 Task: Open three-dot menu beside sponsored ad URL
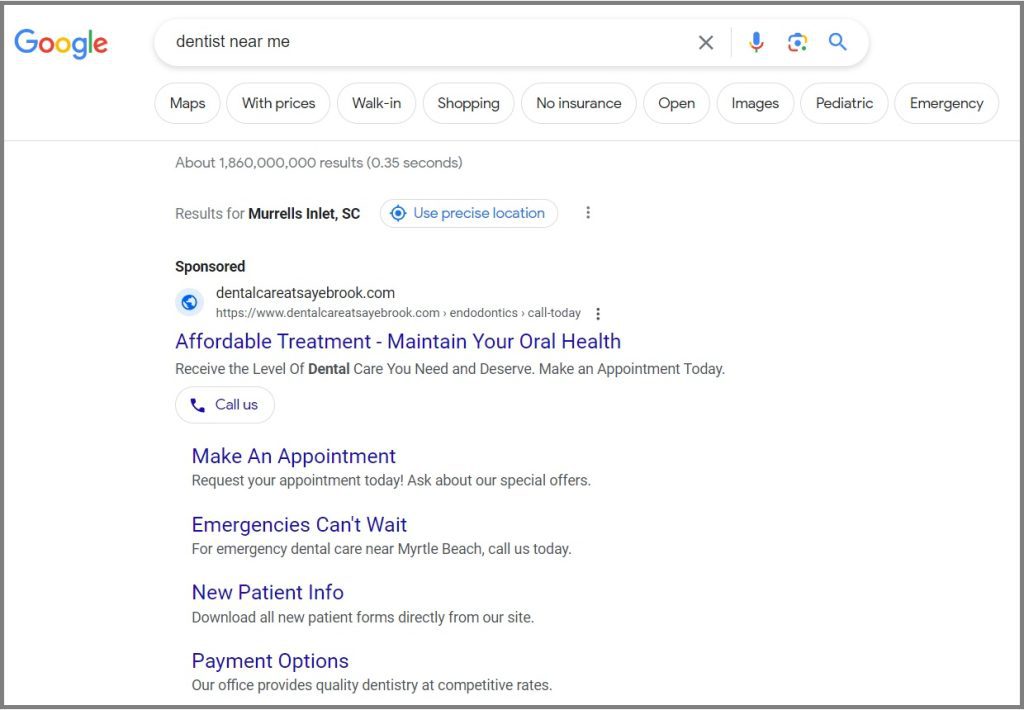[598, 314]
